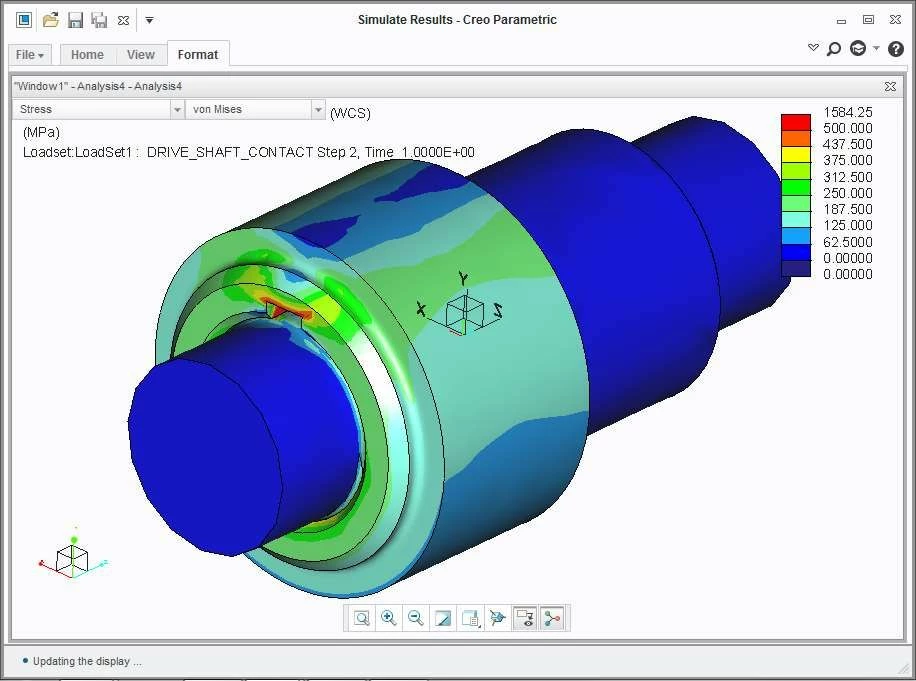Expand the quick access toolbar customize arrow

[150, 20]
